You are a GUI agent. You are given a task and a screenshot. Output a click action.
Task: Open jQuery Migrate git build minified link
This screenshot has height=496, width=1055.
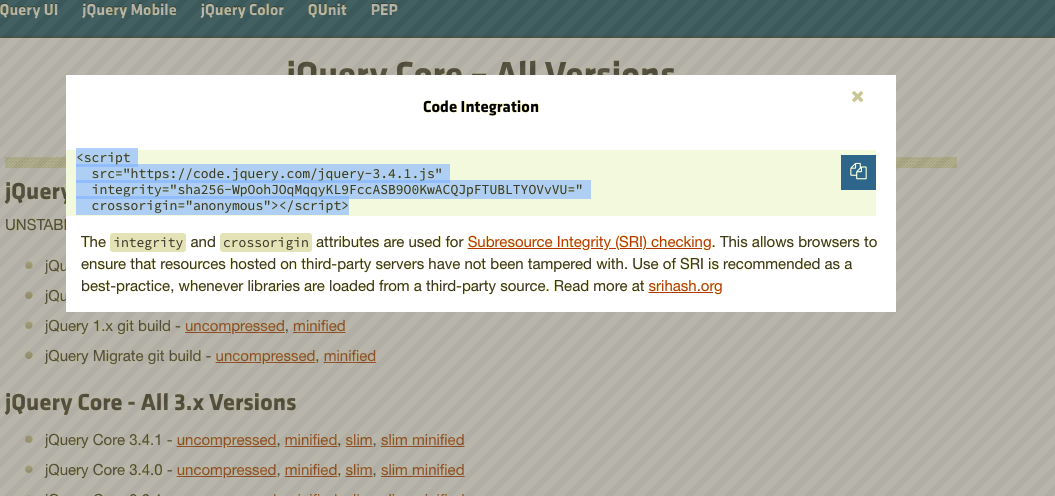tap(350, 355)
